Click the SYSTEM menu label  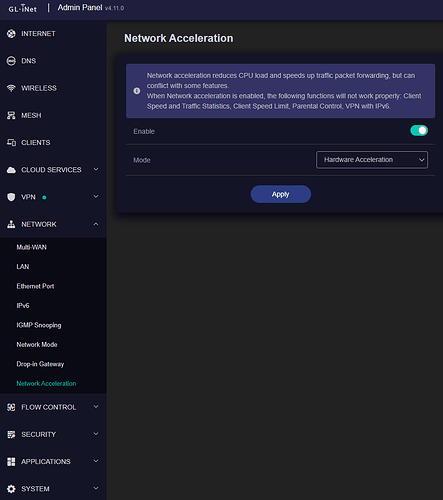35,489
